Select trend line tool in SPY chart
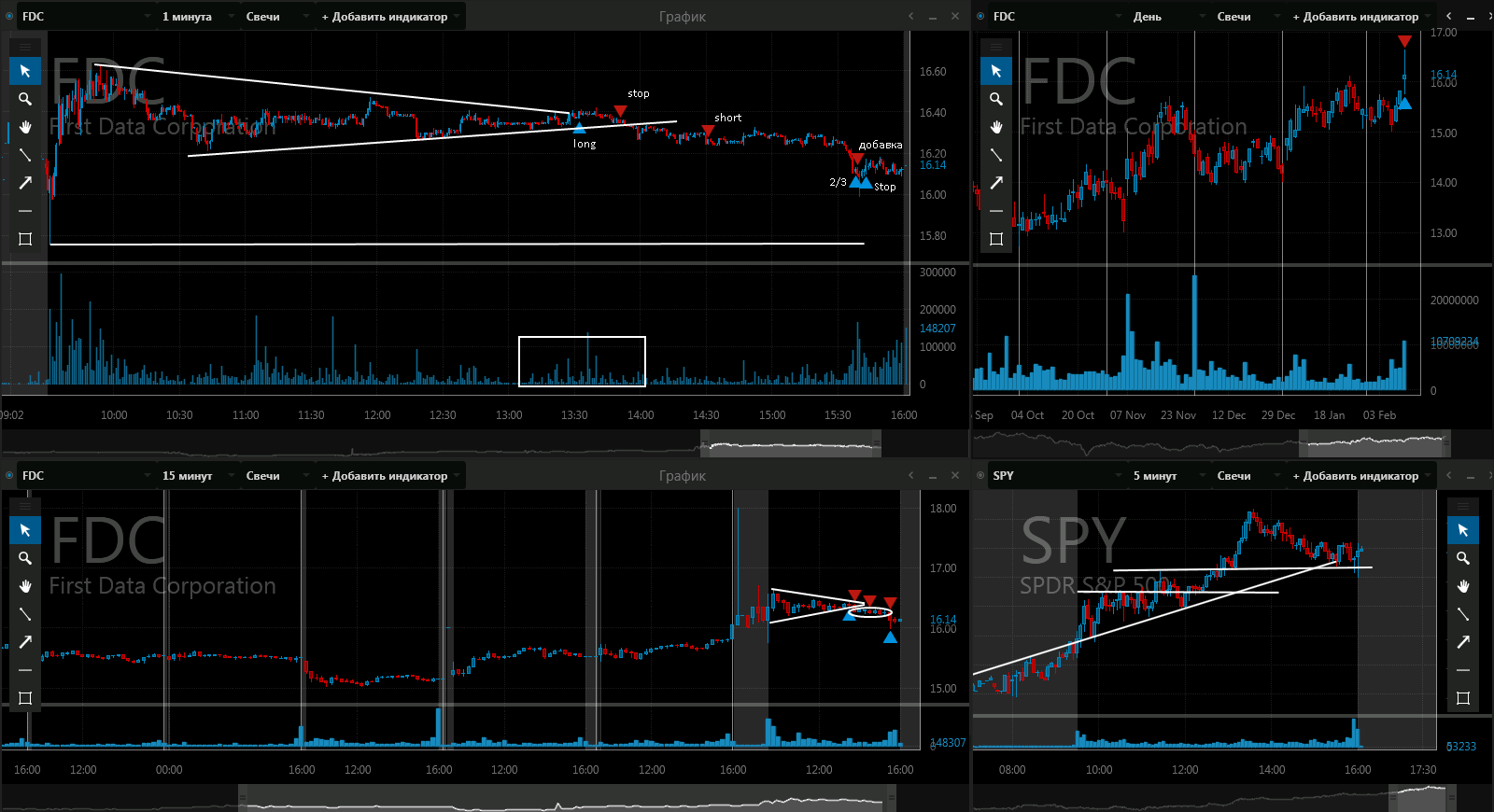The image size is (1494, 812). click(1463, 614)
